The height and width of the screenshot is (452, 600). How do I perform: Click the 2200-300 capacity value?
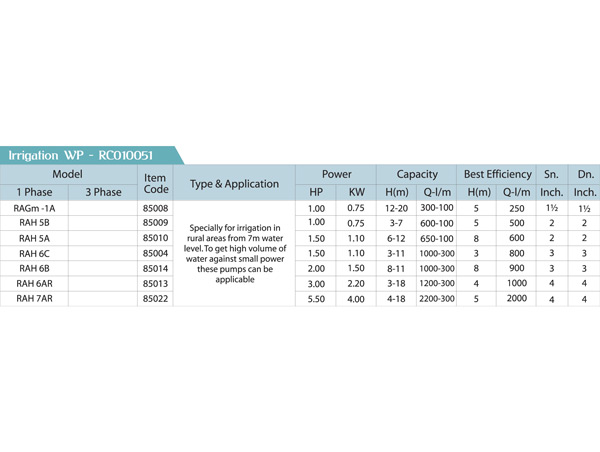436,298
